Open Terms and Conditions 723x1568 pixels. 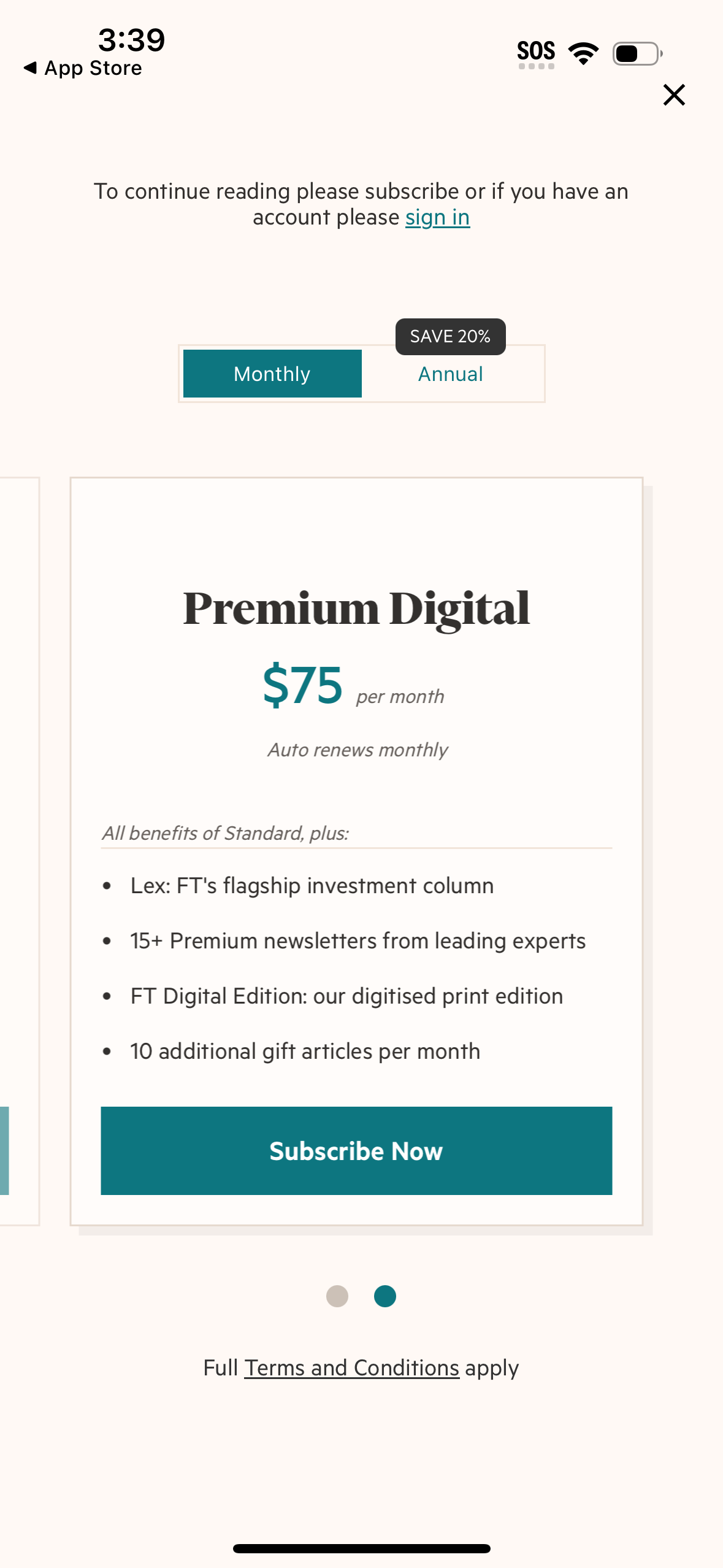coord(351,1367)
